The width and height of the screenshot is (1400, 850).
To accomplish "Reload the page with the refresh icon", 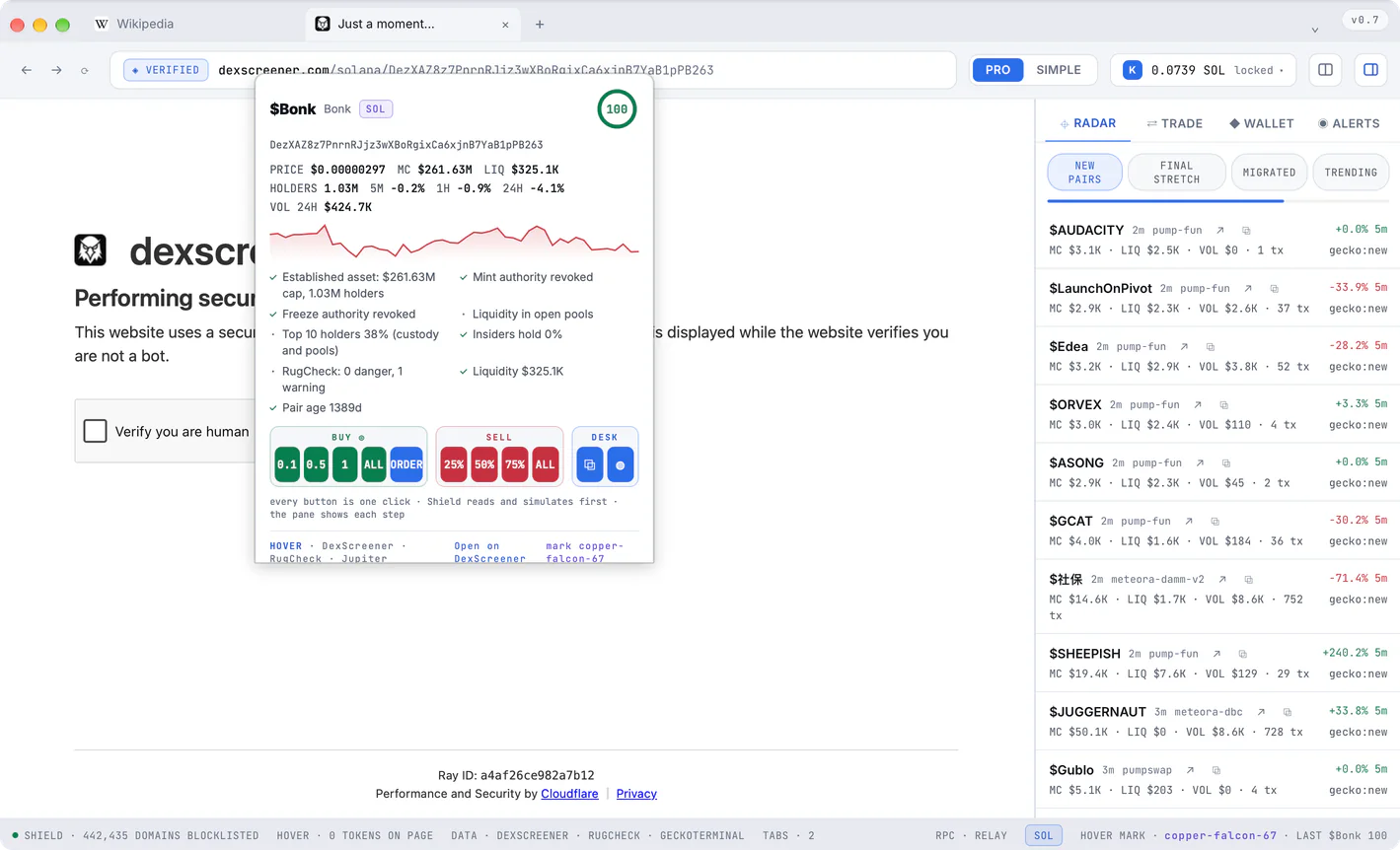I will pos(85,70).
